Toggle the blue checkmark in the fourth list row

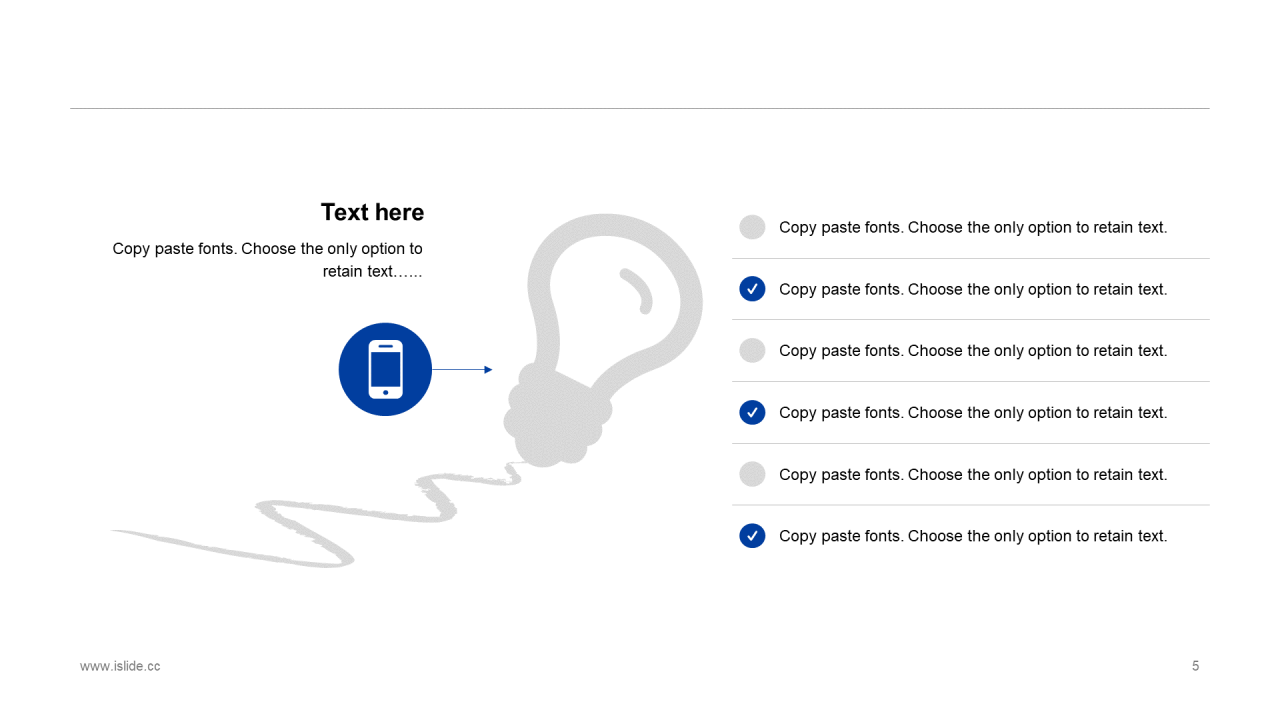[752, 412]
